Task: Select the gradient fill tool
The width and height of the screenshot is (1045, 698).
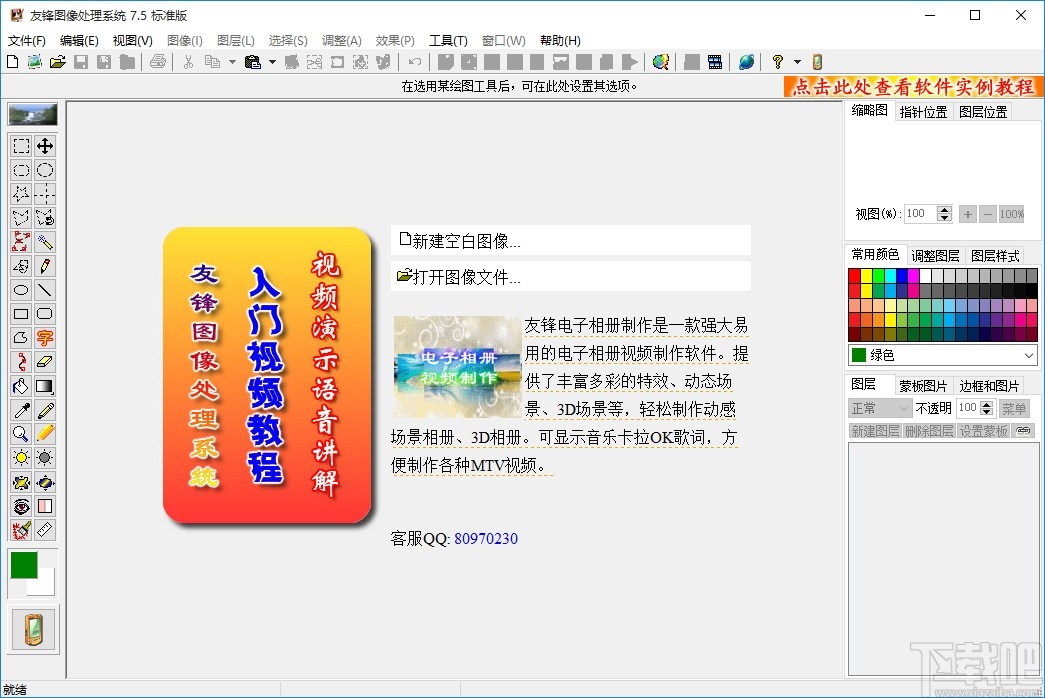Action: (45, 386)
